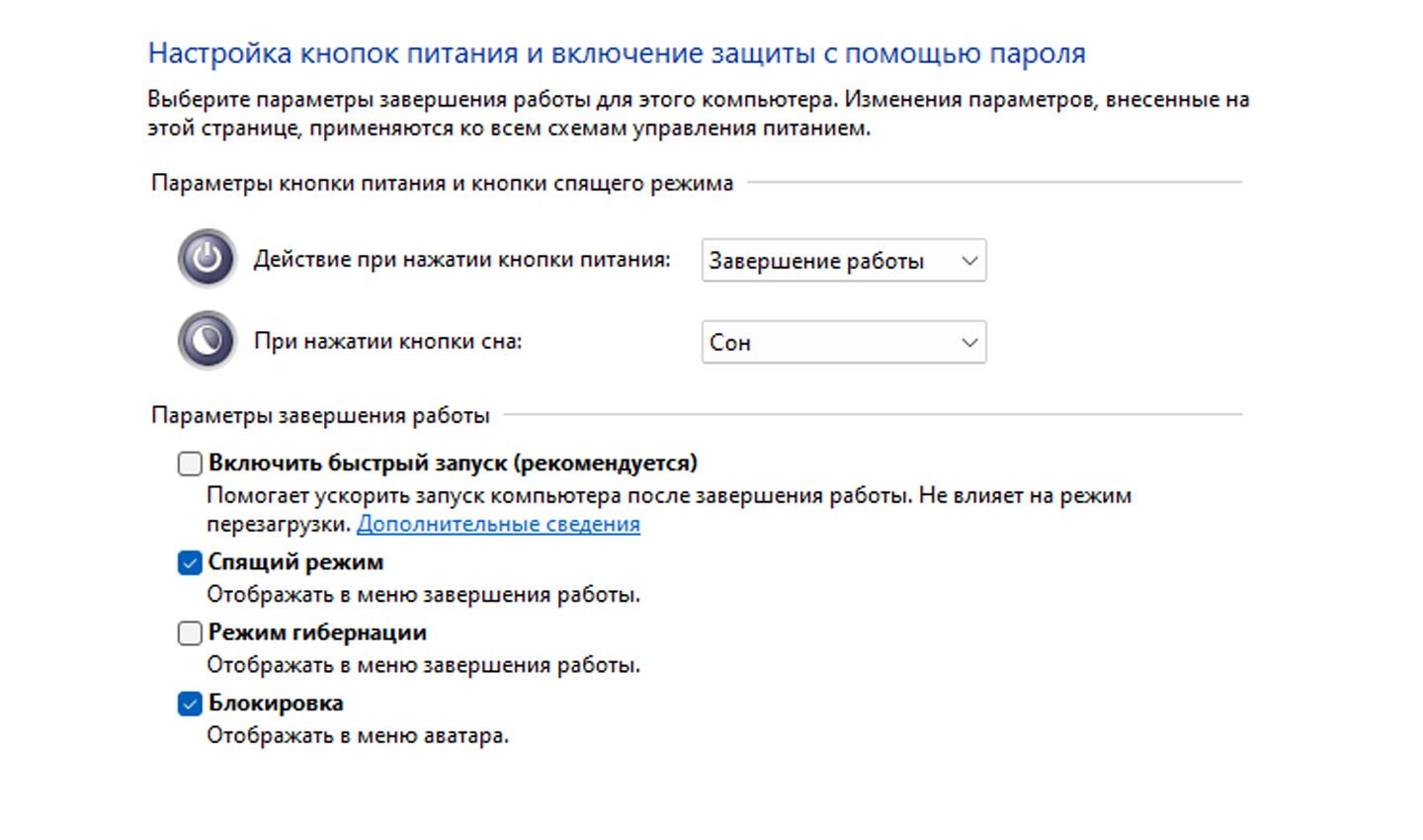
Task: Click the Режим гибернации label text
Action: click(x=317, y=632)
